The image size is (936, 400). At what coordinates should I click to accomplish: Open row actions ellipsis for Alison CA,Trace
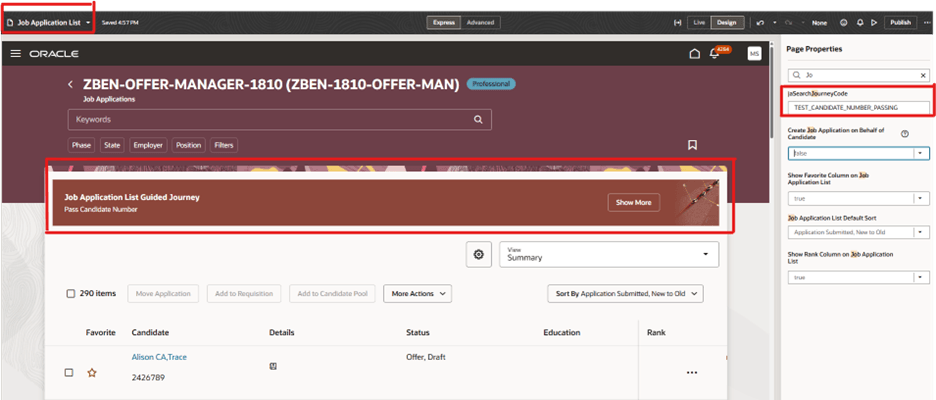click(x=692, y=373)
